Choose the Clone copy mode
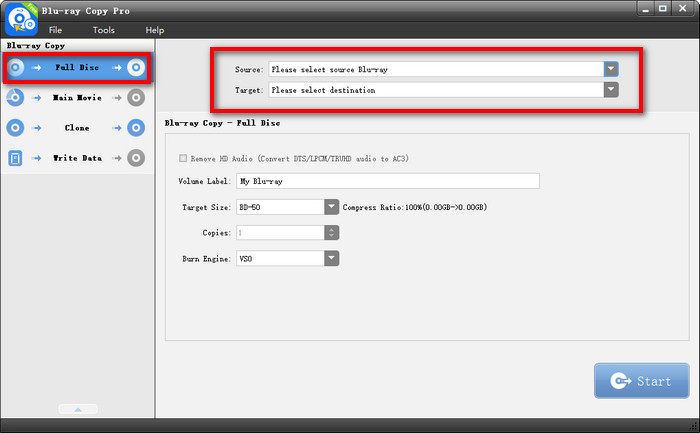Viewport: 700px width, 433px height. click(76, 128)
